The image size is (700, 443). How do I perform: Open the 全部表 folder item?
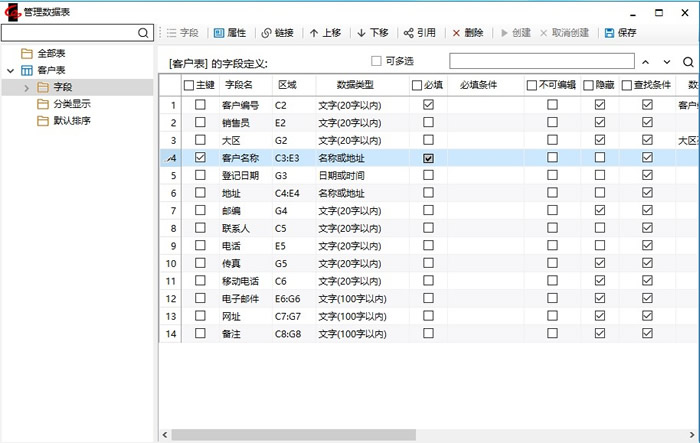(53, 53)
